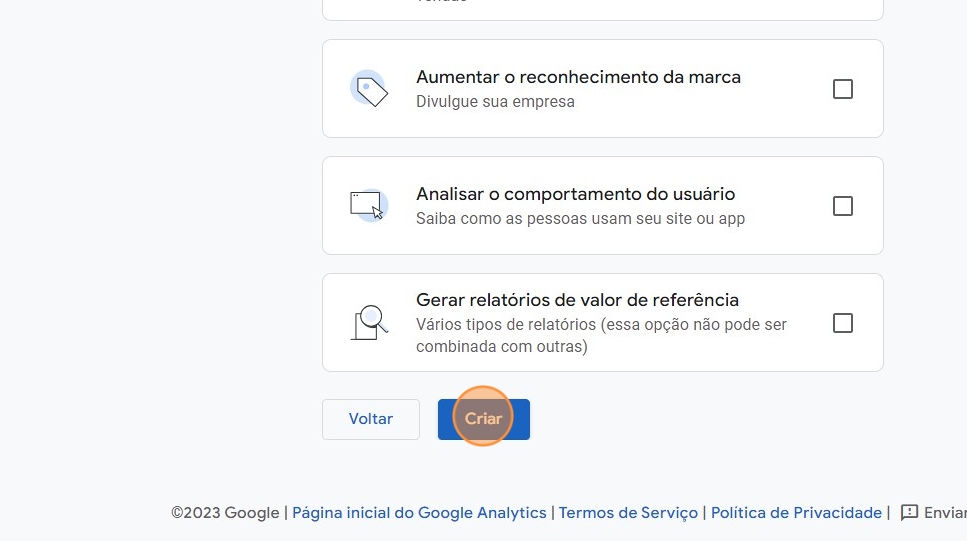The height and width of the screenshot is (541, 967).
Task: Click the "Enviar" feedback text in footer
Action: pyautogui.click(x=944, y=513)
